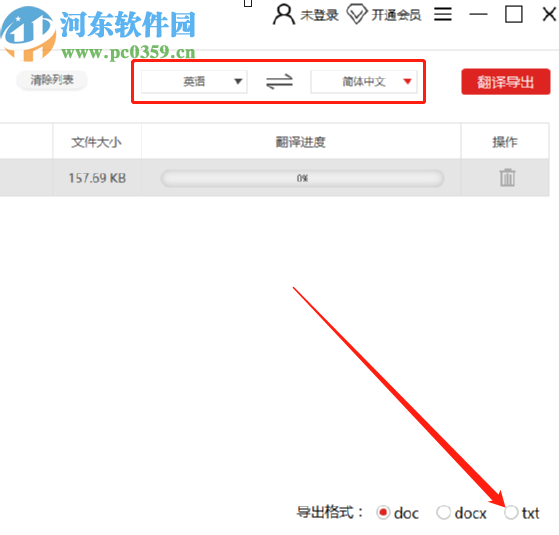Click the 0% translation progress bar

coord(302,178)
